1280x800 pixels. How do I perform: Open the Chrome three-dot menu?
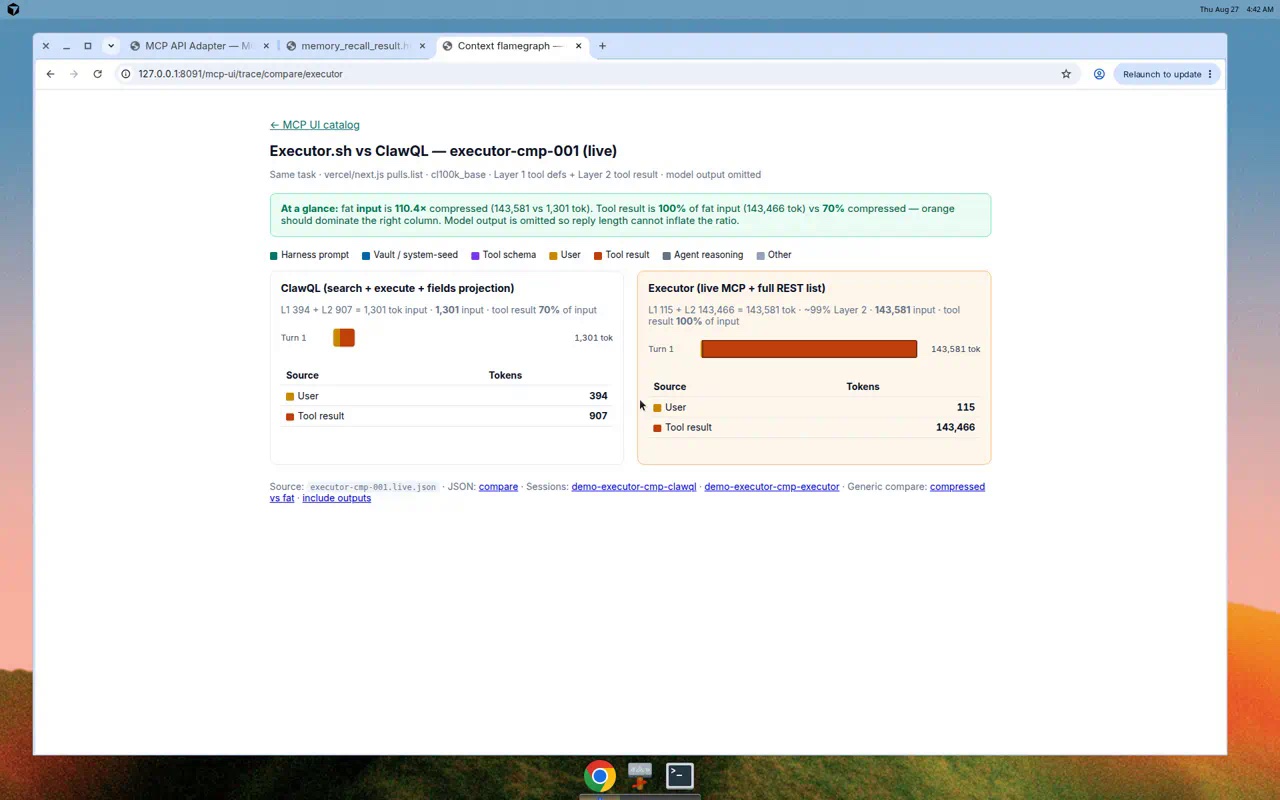[1210, 74]
